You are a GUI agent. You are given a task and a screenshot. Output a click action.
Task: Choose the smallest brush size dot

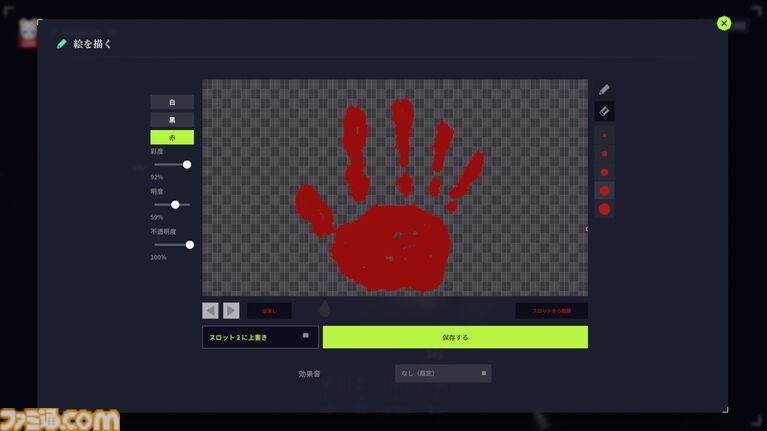604,136
